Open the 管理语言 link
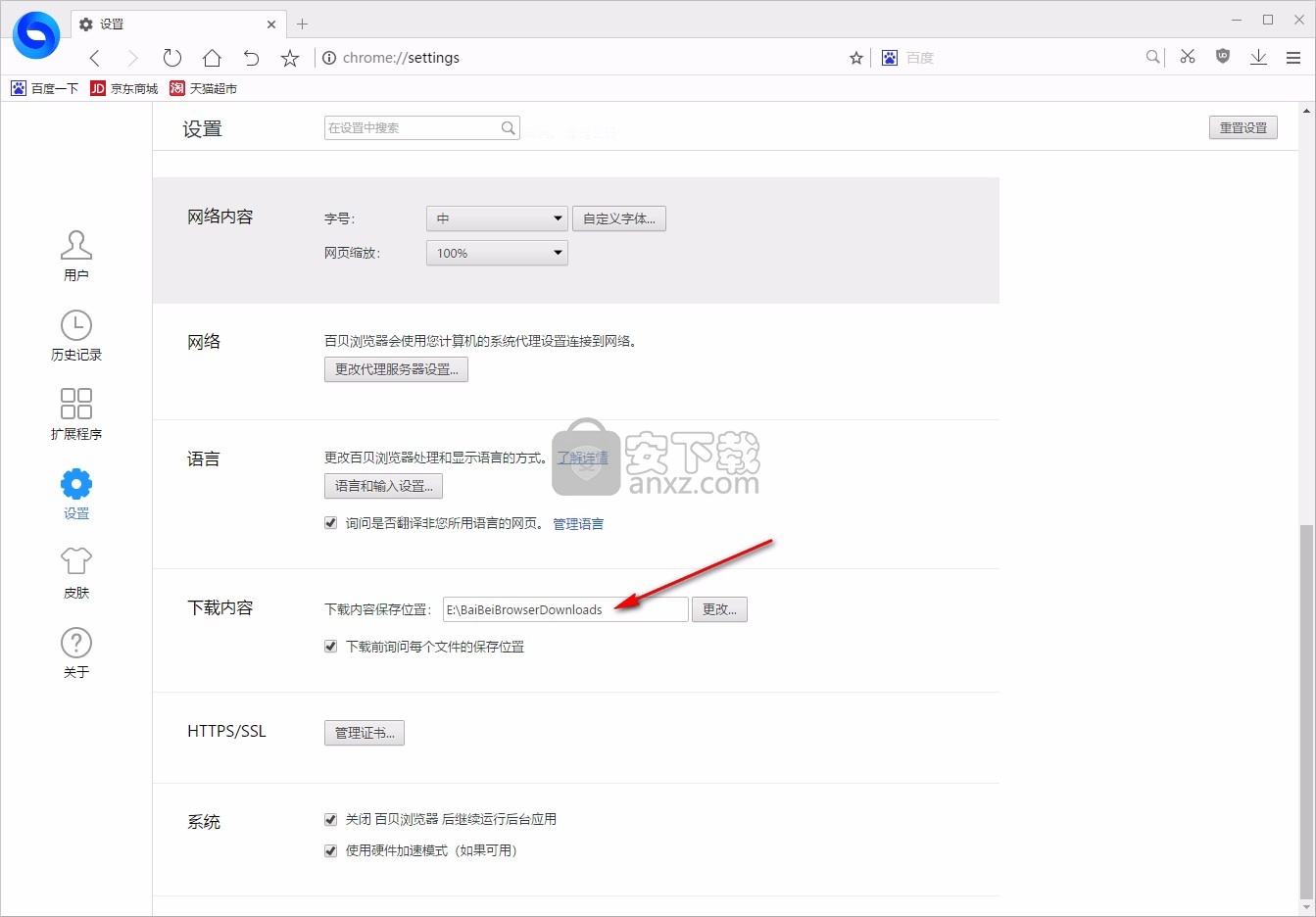The width and height of the screenshot is (1316, 917). tap(578, 524)
